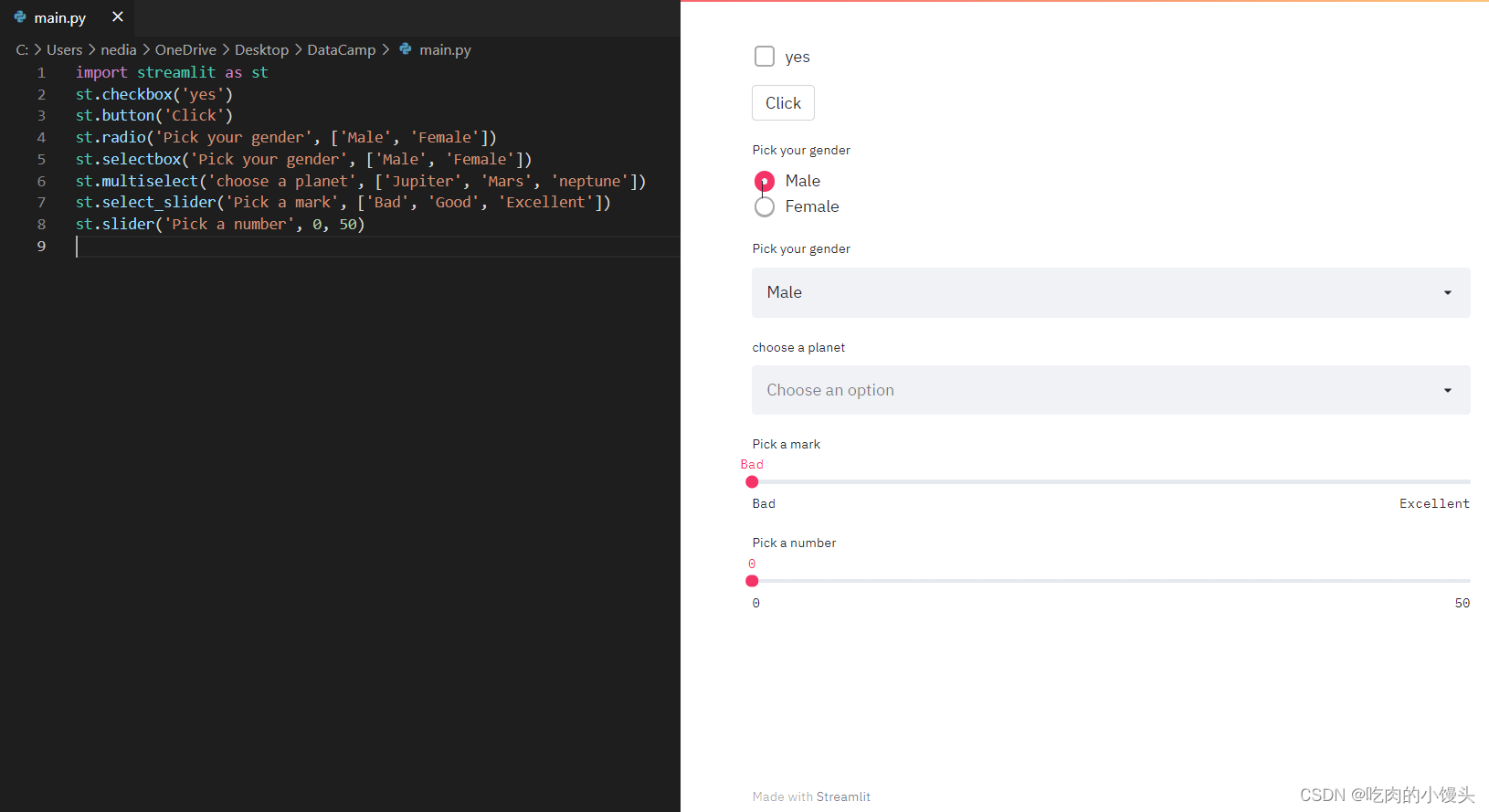Click the 'Pick a number' slider track midpoint

[1111, 581]
